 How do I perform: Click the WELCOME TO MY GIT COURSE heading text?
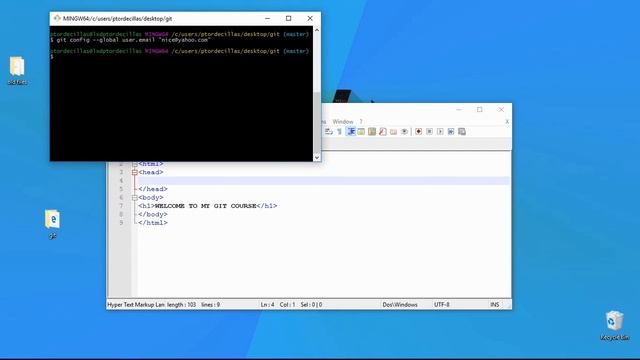(x=206, y=206)
